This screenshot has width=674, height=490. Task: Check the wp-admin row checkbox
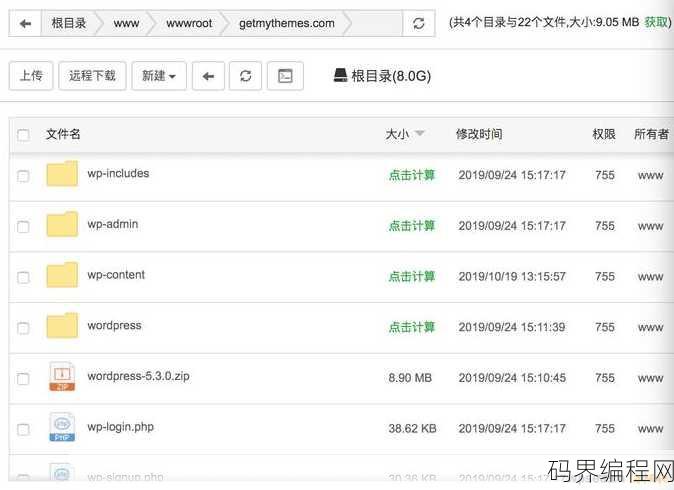23,227
